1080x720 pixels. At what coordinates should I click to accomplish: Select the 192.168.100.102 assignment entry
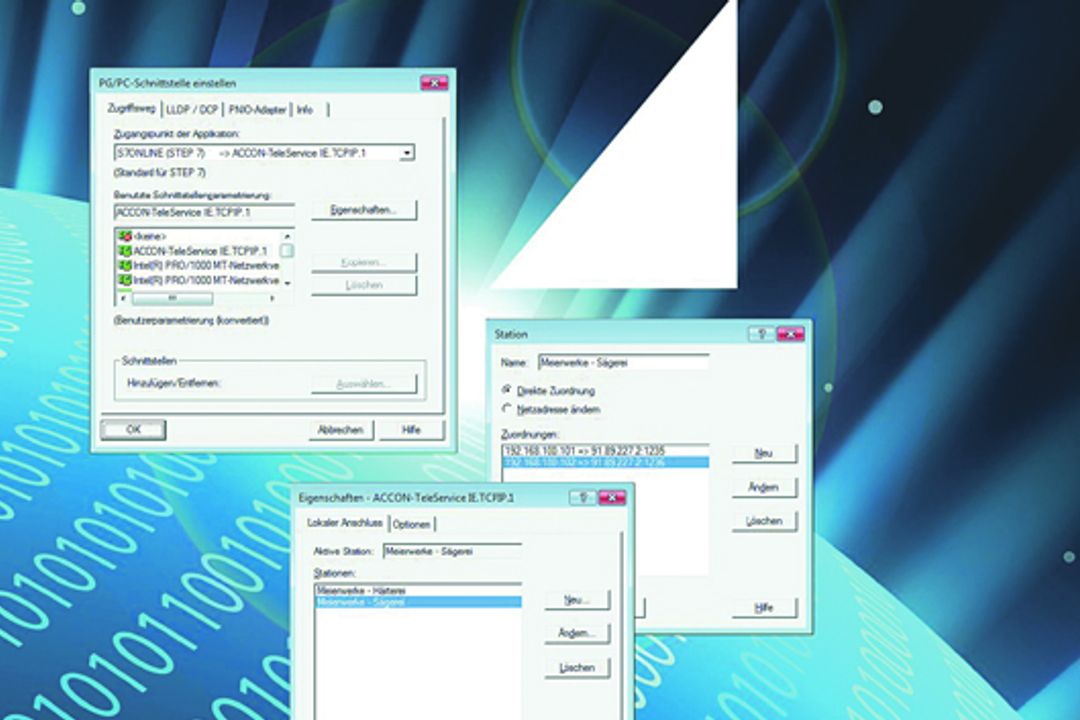click(605, 462)
